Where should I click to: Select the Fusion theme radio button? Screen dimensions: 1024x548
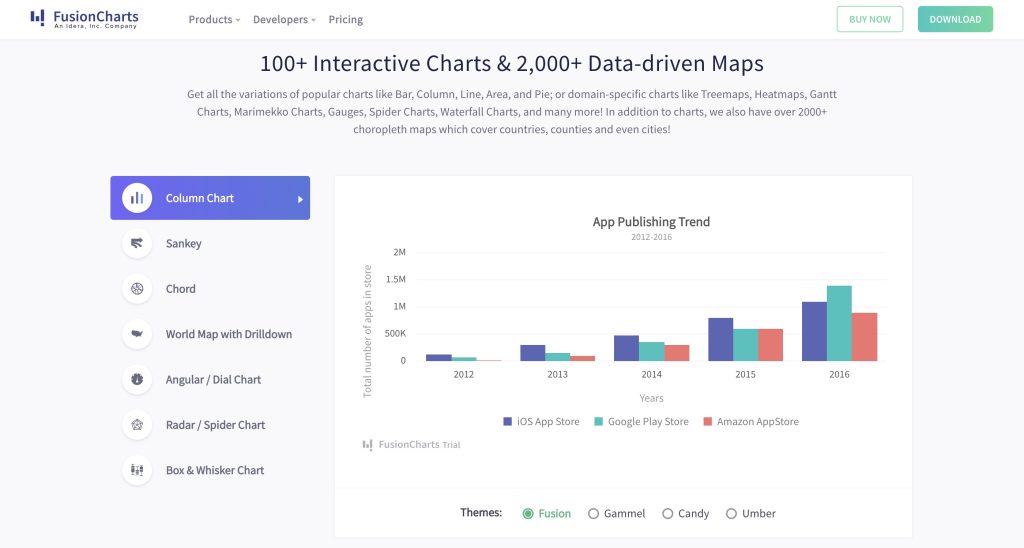tap(528, 513)
